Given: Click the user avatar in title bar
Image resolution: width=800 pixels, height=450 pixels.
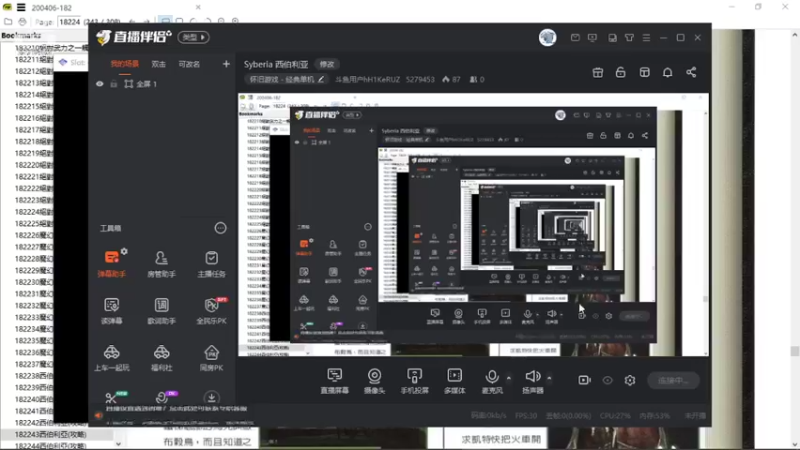Looking at the screenshot, I should pyautogui.click(x=547, y=37).
